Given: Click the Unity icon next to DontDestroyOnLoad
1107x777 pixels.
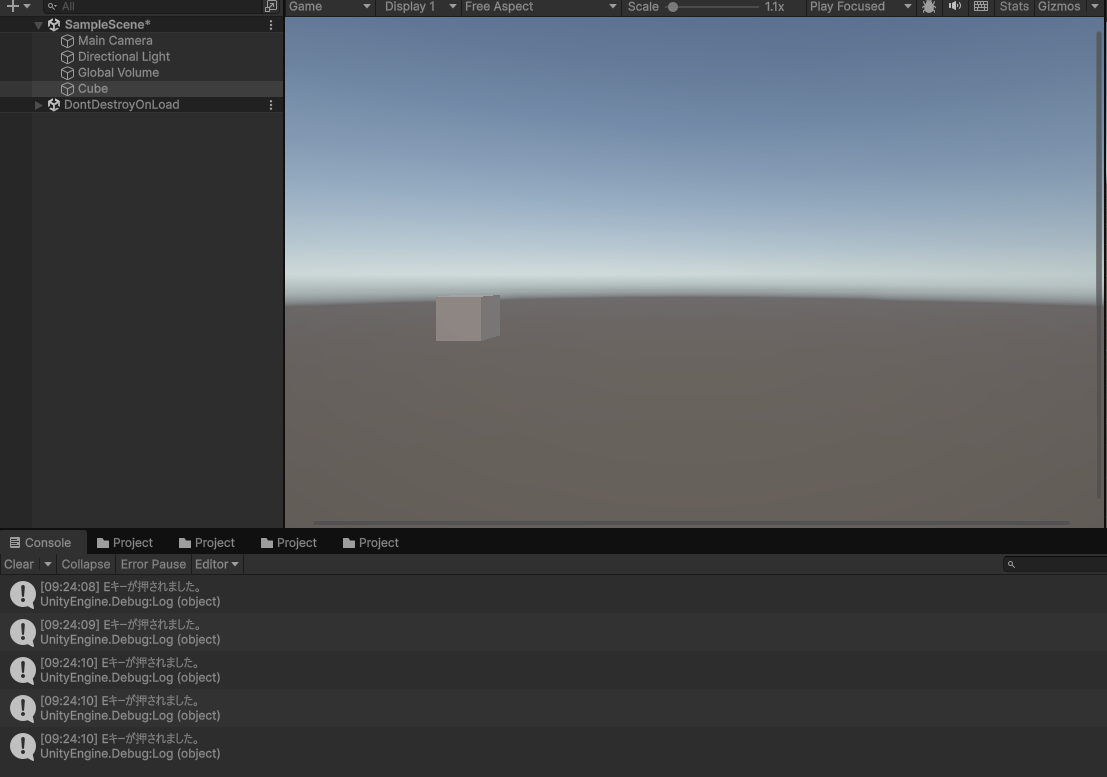Looking at the screenshot, I should [x=54, y=104].
